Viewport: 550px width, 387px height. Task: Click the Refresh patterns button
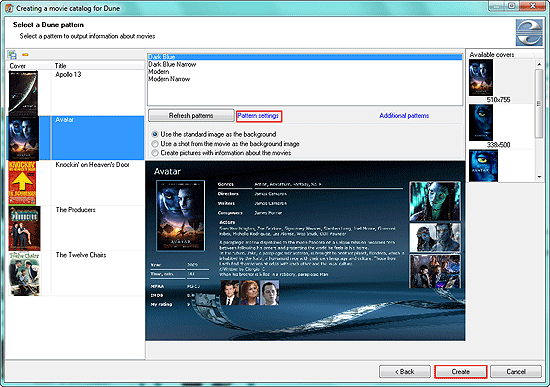(x=191, y=115)
